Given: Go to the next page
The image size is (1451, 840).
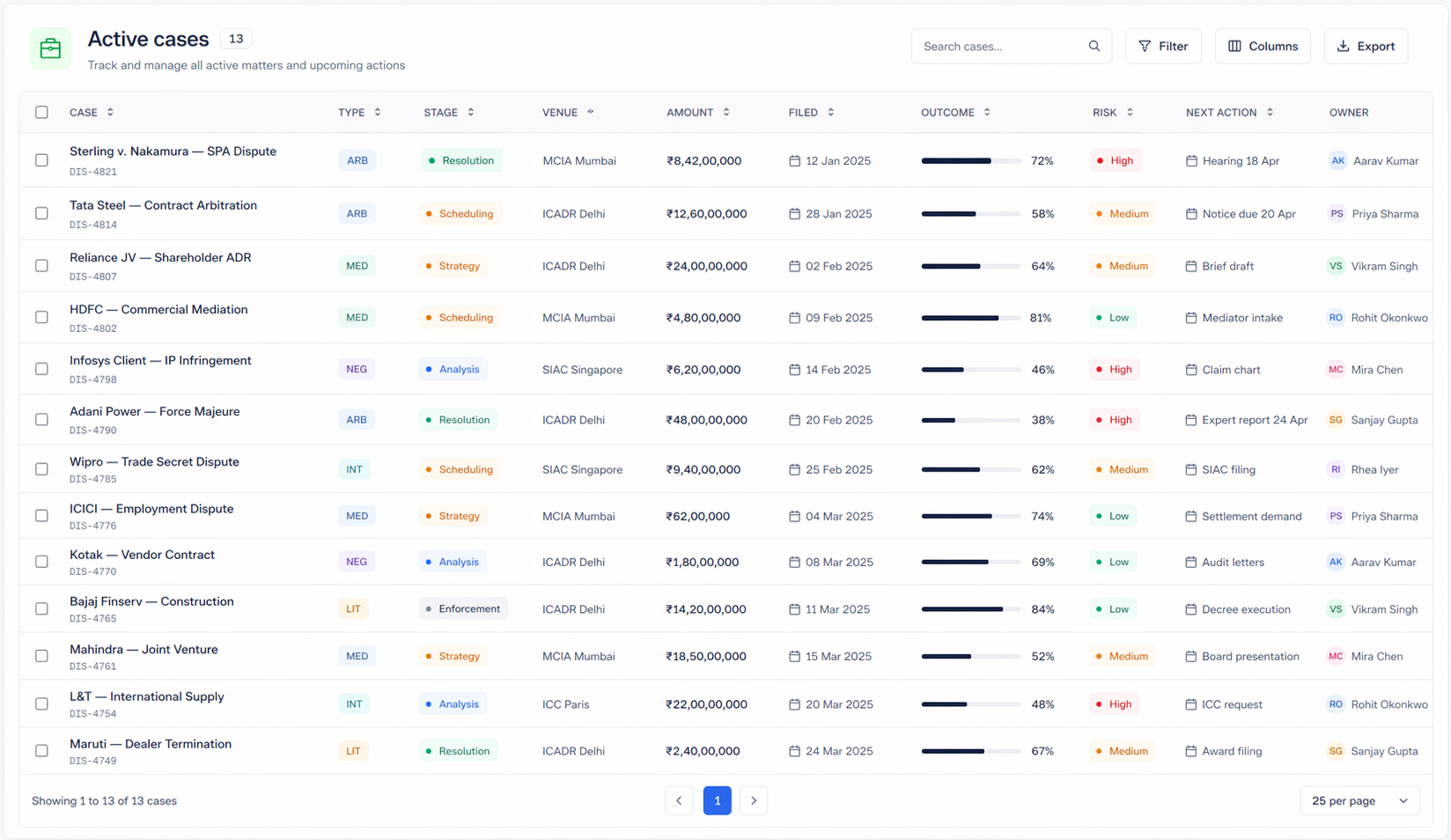Looking at the screenshot, I should click(x=754, y=800).
